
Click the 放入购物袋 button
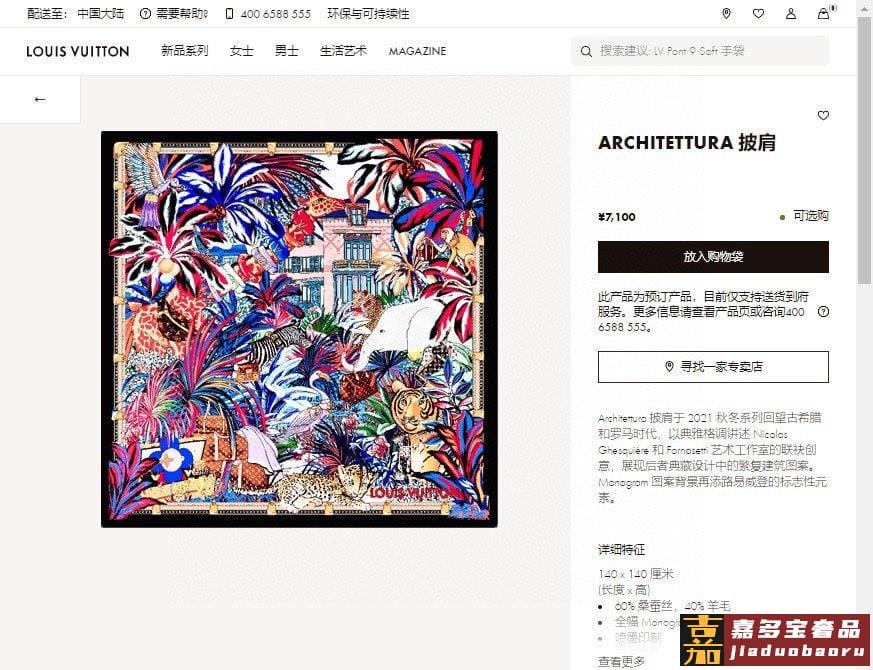[x=713, y=257]
